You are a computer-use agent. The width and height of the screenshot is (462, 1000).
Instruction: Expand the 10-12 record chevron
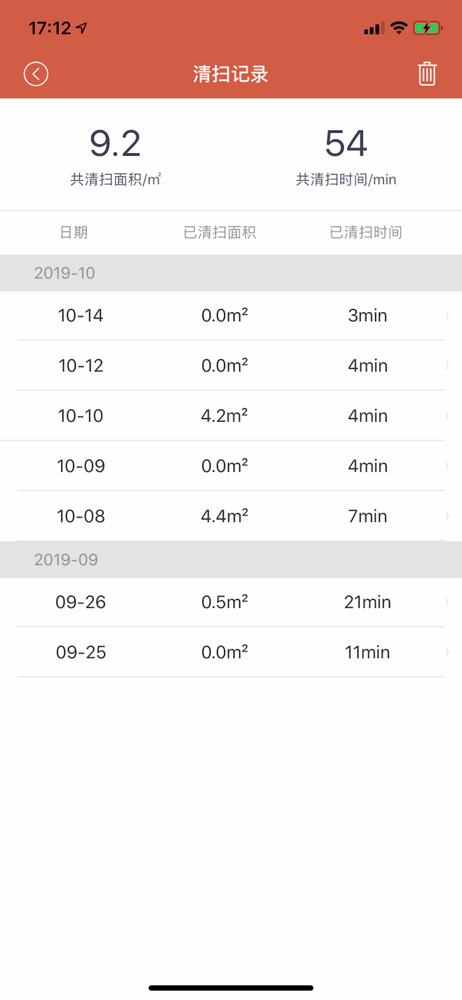(447, 365)
